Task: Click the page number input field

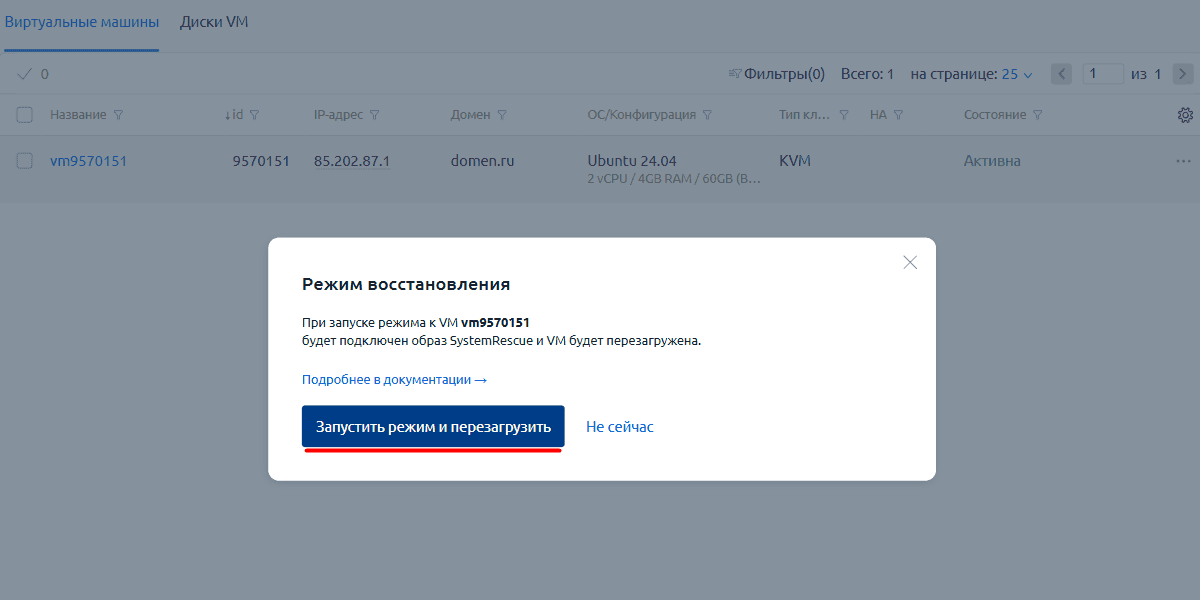Action: 1102,74
